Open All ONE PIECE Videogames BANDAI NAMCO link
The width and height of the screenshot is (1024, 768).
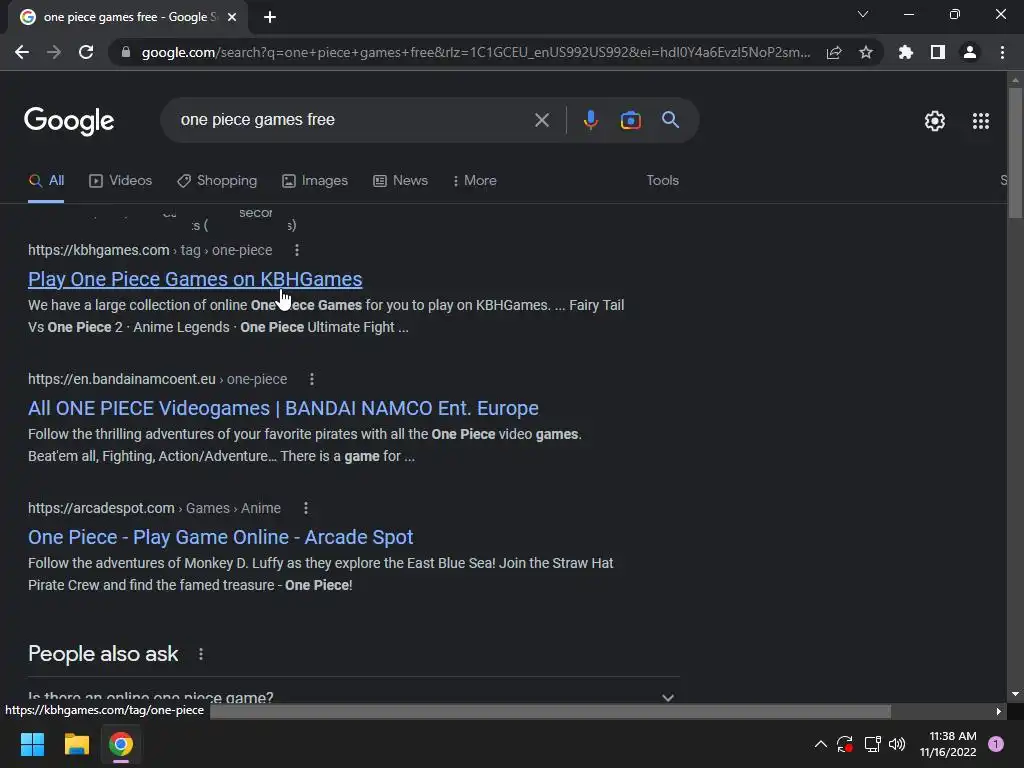coord(283,408)
